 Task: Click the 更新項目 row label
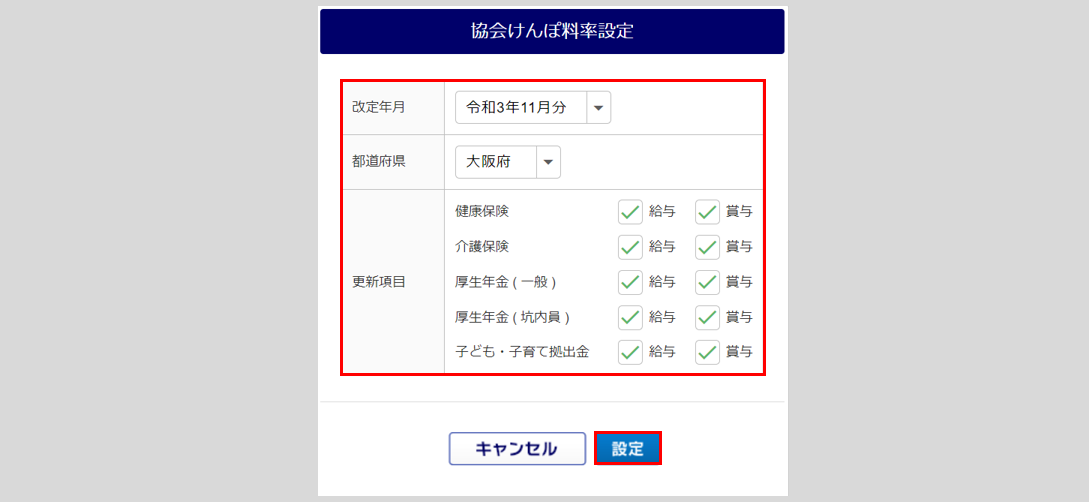[379, 282]
